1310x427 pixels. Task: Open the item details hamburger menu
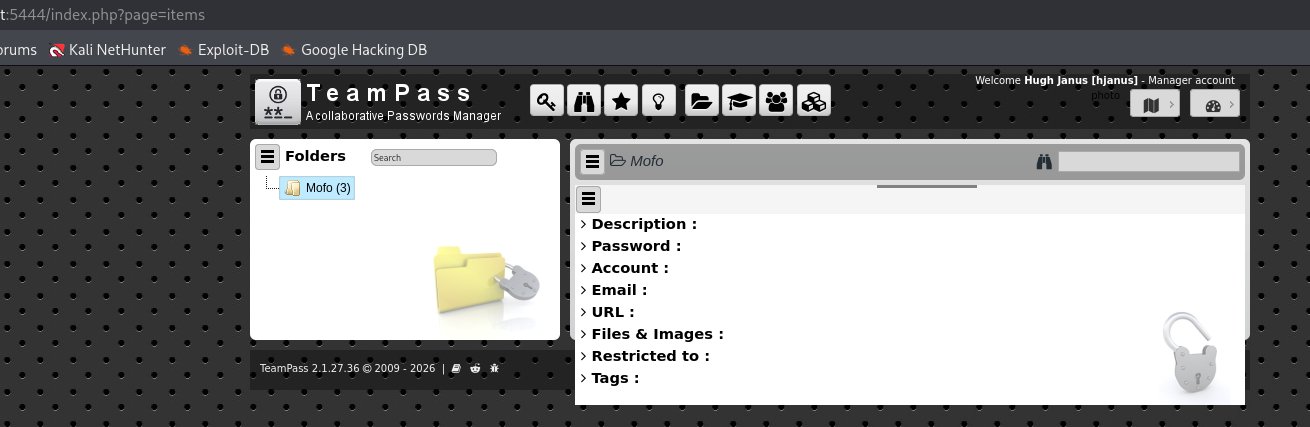pyautogui.click(x=589, y=198)
